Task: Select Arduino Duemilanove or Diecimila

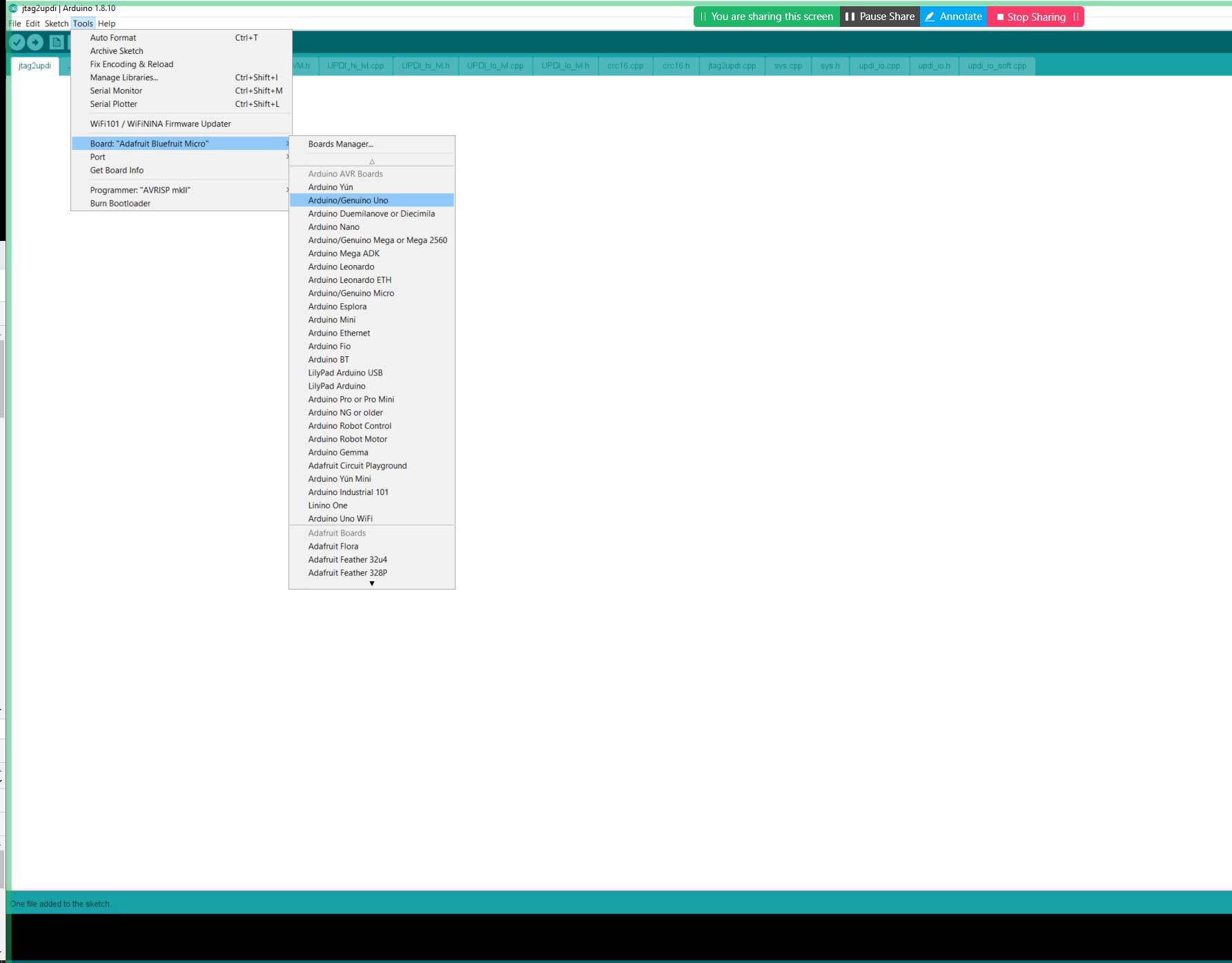Action: (372, 214)
